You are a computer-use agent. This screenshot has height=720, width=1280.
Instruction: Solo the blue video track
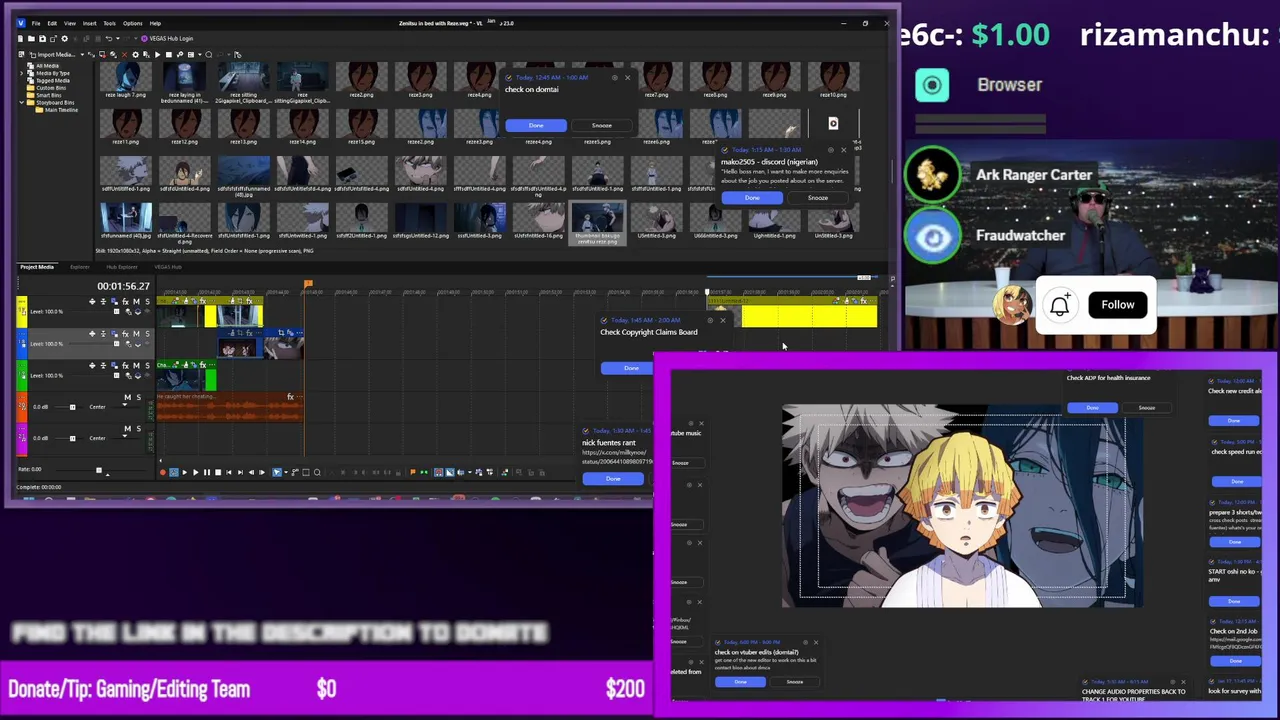(x=147, y=334)
